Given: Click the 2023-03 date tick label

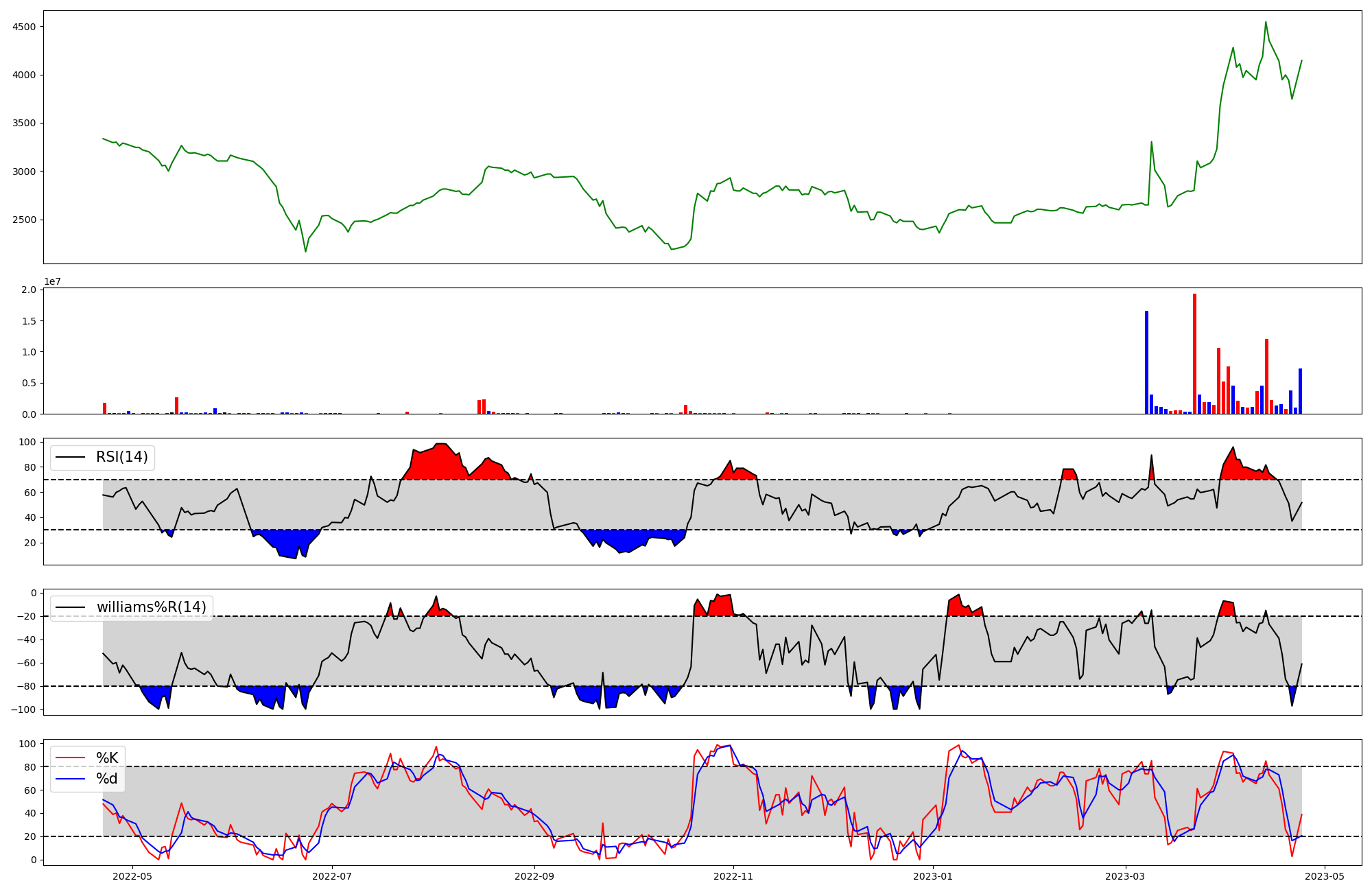Looking at the screenshot, I should click(x=1125, y=876).
